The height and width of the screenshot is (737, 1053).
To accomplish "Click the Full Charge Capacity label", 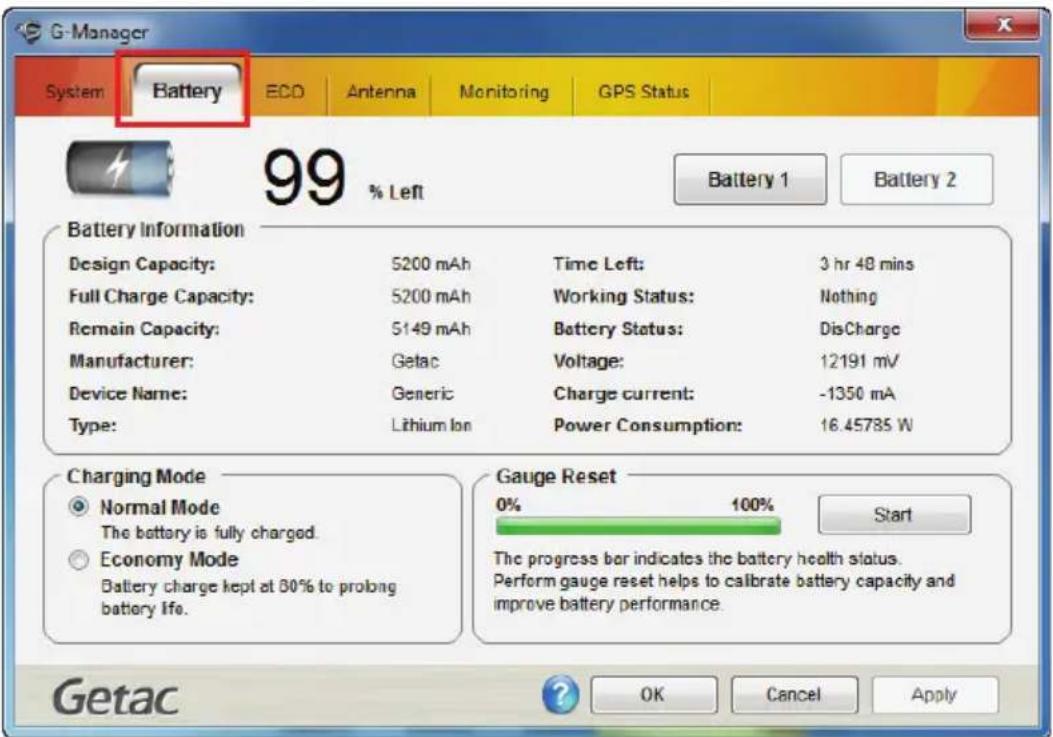I will pyautogui.click(x=161, y=296).
